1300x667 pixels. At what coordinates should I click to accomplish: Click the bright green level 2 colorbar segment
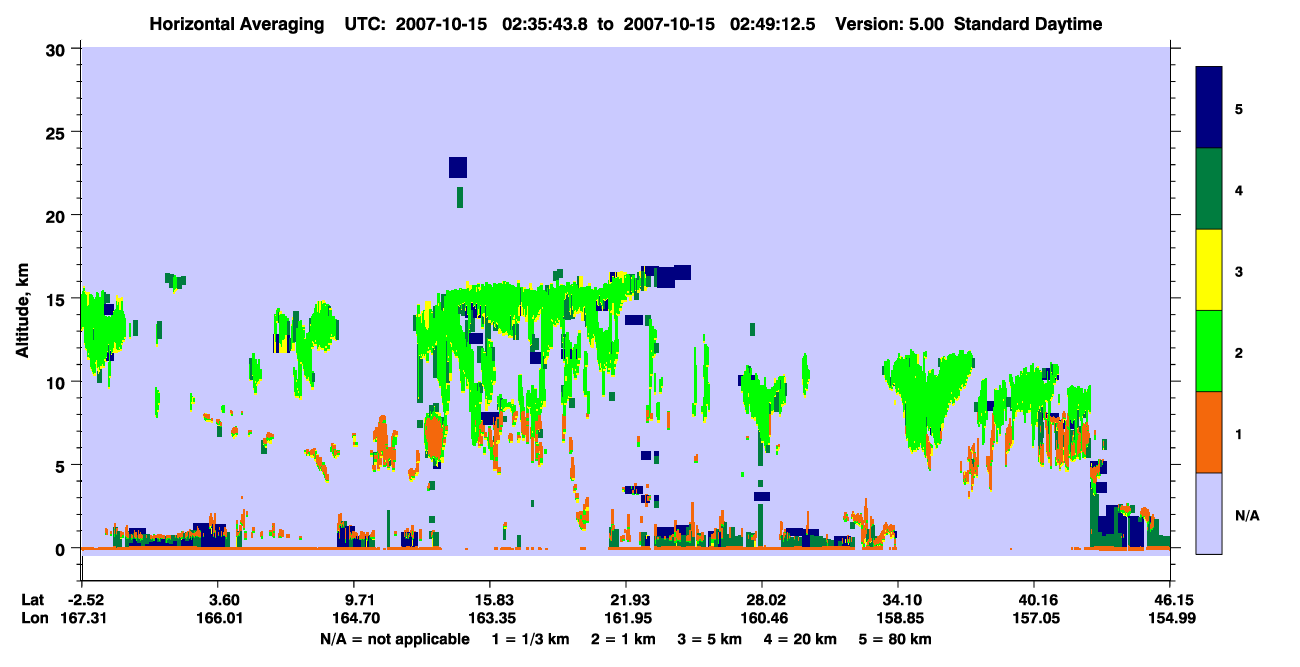click(1209, 351)
